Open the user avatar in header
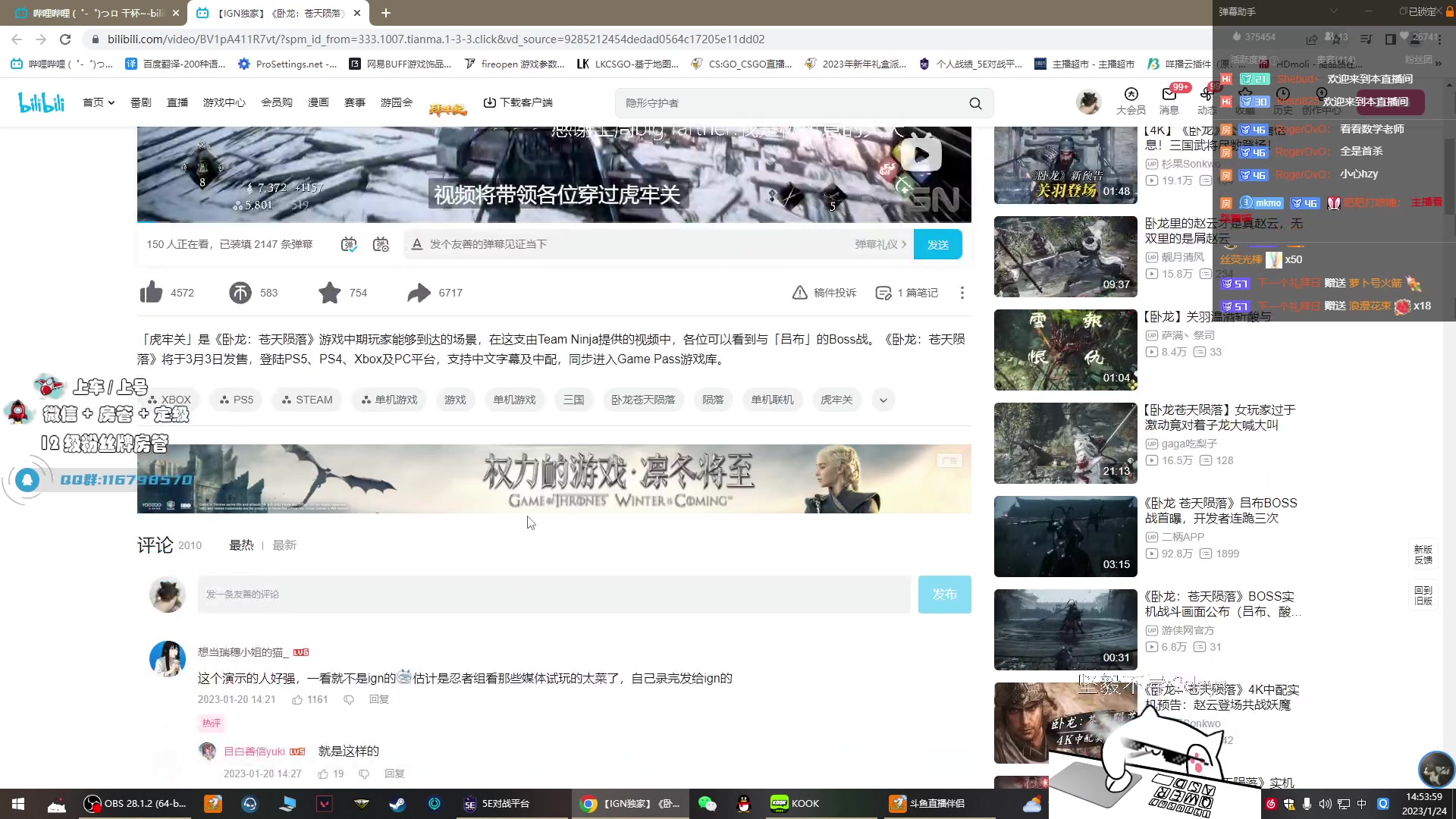 (x=1089, y=102)
